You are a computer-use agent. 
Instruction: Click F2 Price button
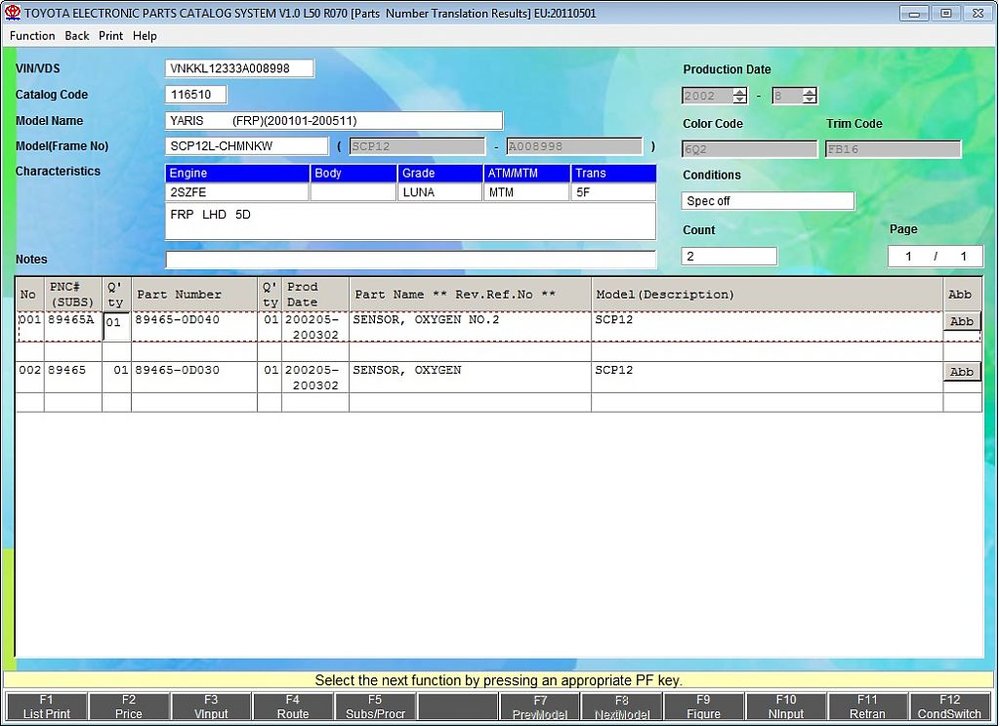[x=129, y=707]
